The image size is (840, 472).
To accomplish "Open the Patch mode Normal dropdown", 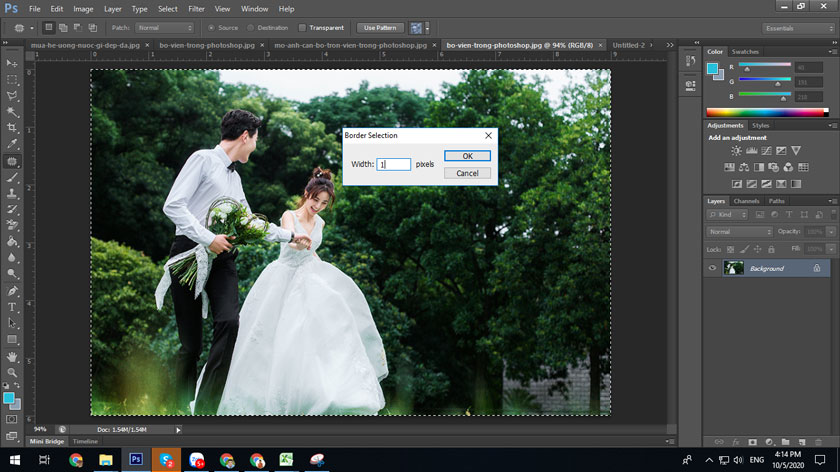I will pyautogui.click(x=164, y=28).
